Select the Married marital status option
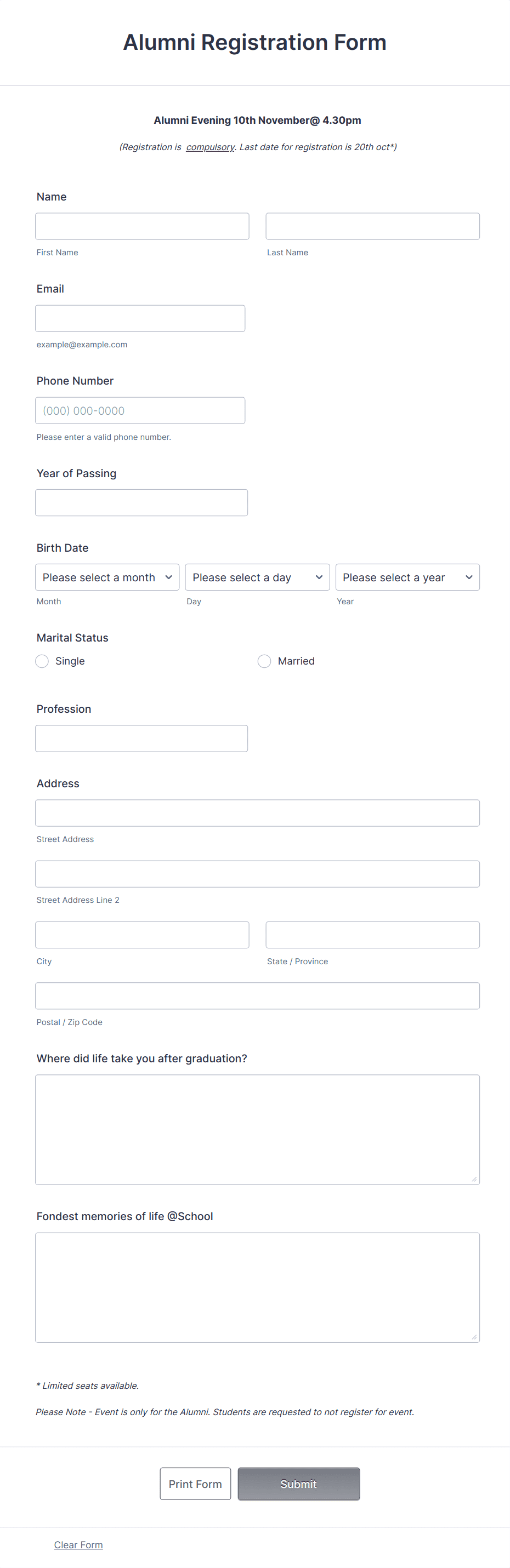 pos(264,660)
